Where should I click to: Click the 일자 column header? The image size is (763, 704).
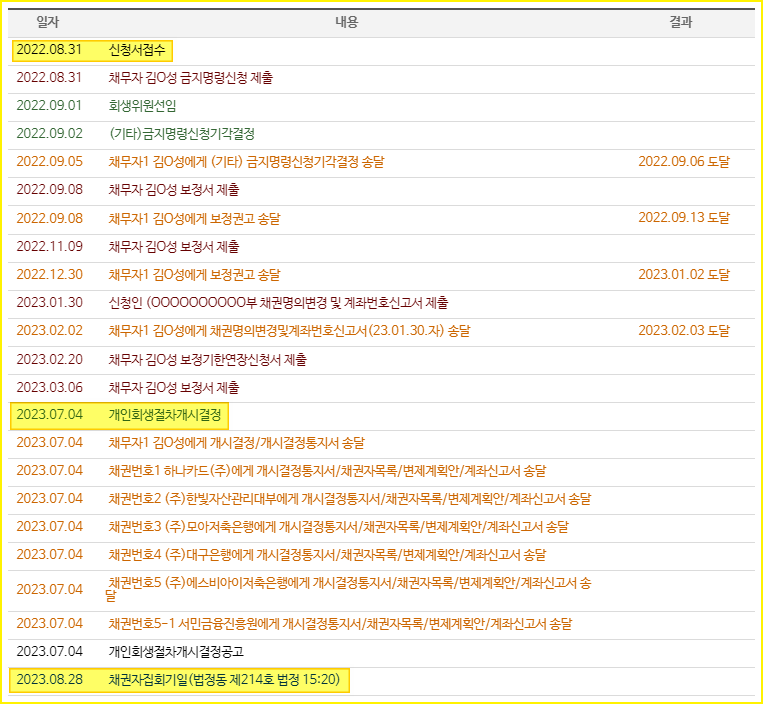click(48, 22)
